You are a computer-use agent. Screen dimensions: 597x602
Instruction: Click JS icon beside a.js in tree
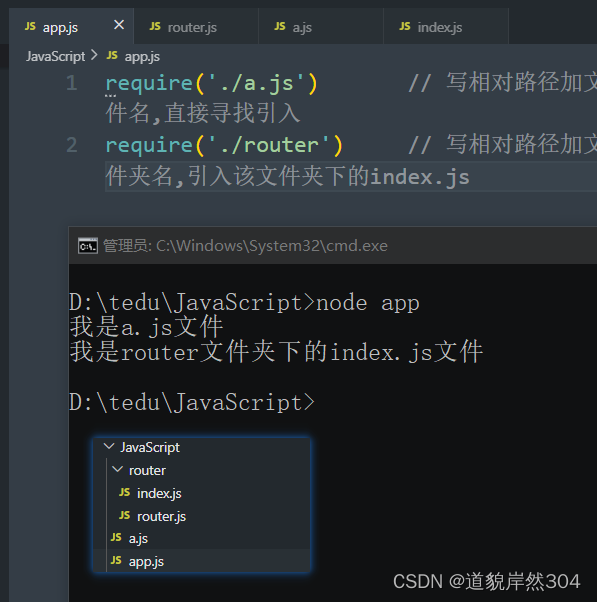click(x=116, y=538)
